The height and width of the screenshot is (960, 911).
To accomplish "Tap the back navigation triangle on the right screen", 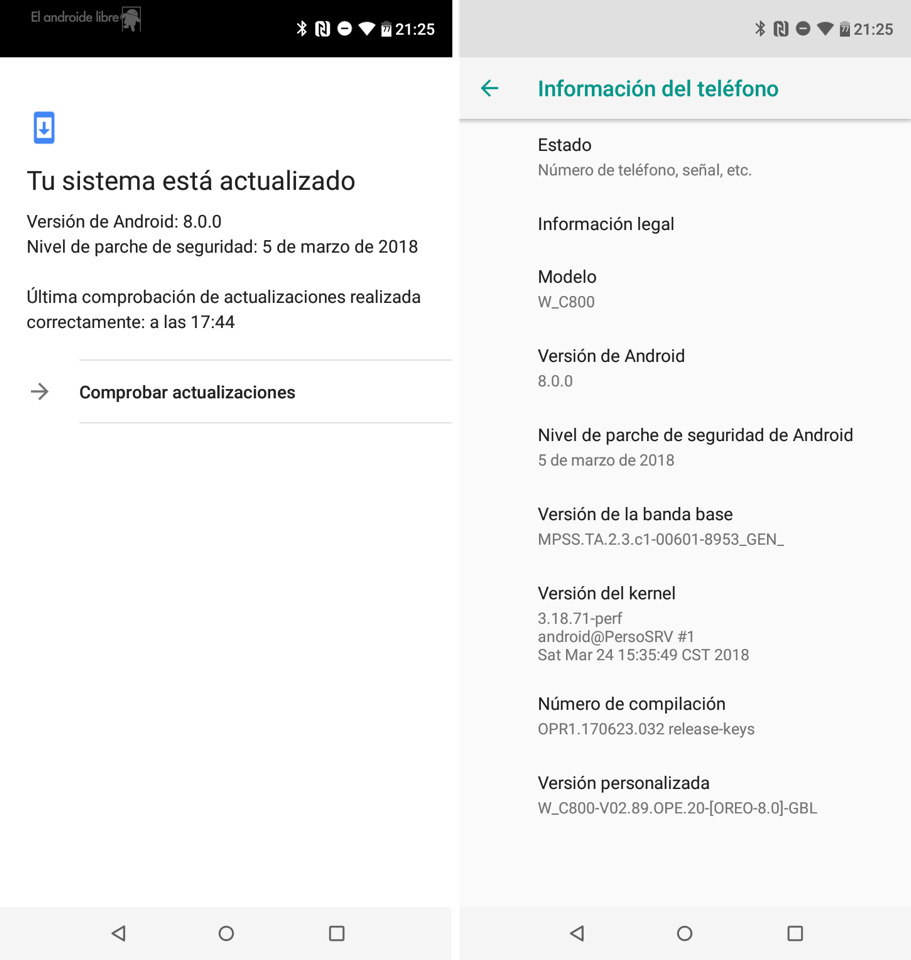I will pos(577,933).
